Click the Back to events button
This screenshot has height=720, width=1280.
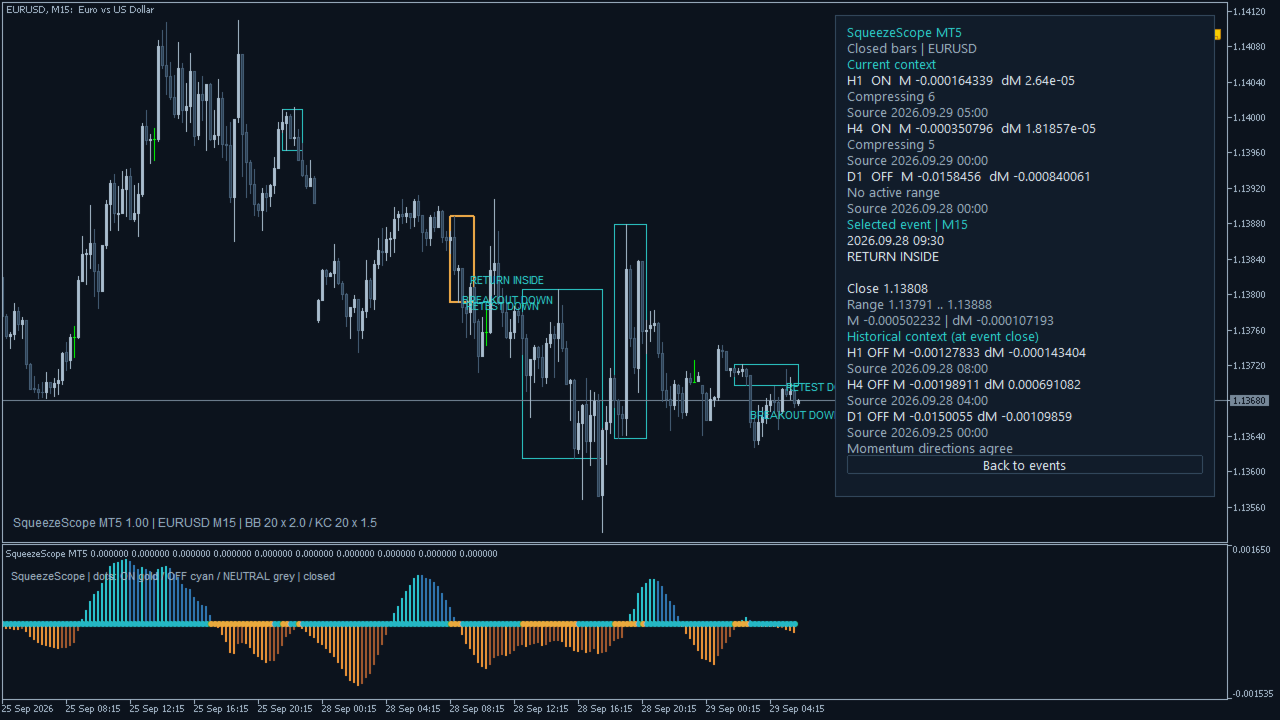coord(1024,465)
